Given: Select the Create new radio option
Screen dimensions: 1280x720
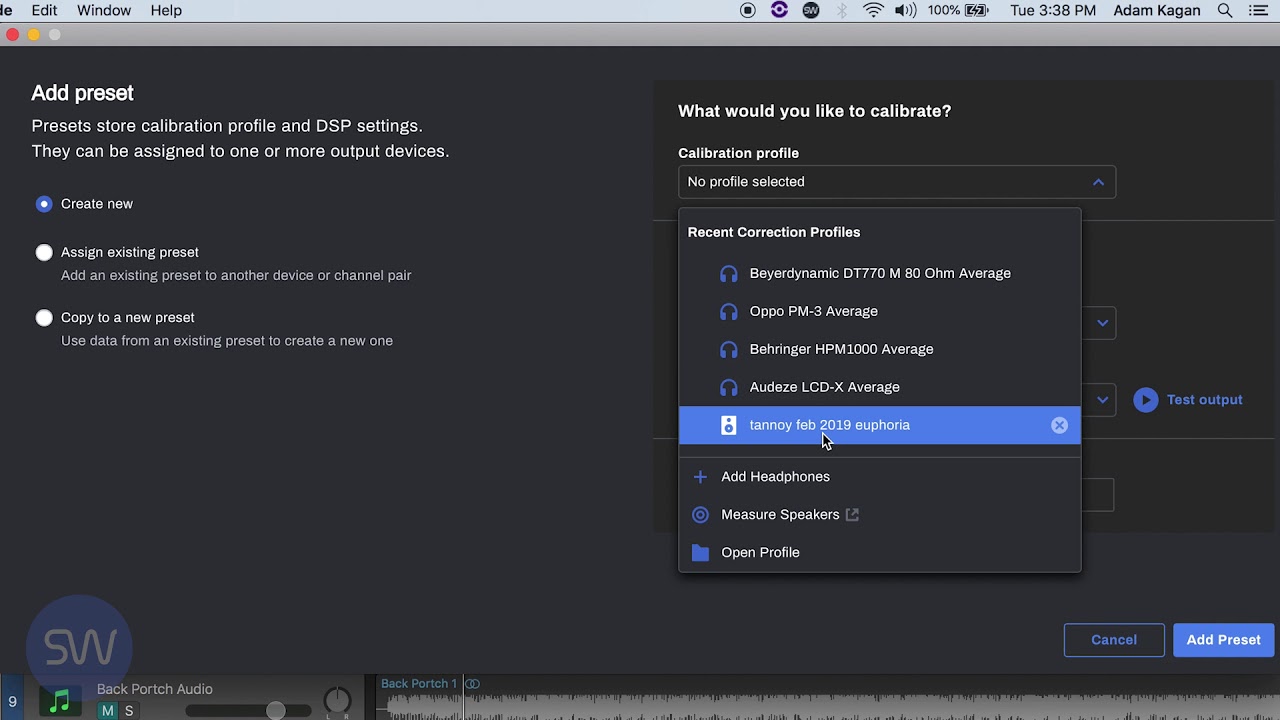Looking at the screenshot, I should pyautogui.click(x=44, y=204).
